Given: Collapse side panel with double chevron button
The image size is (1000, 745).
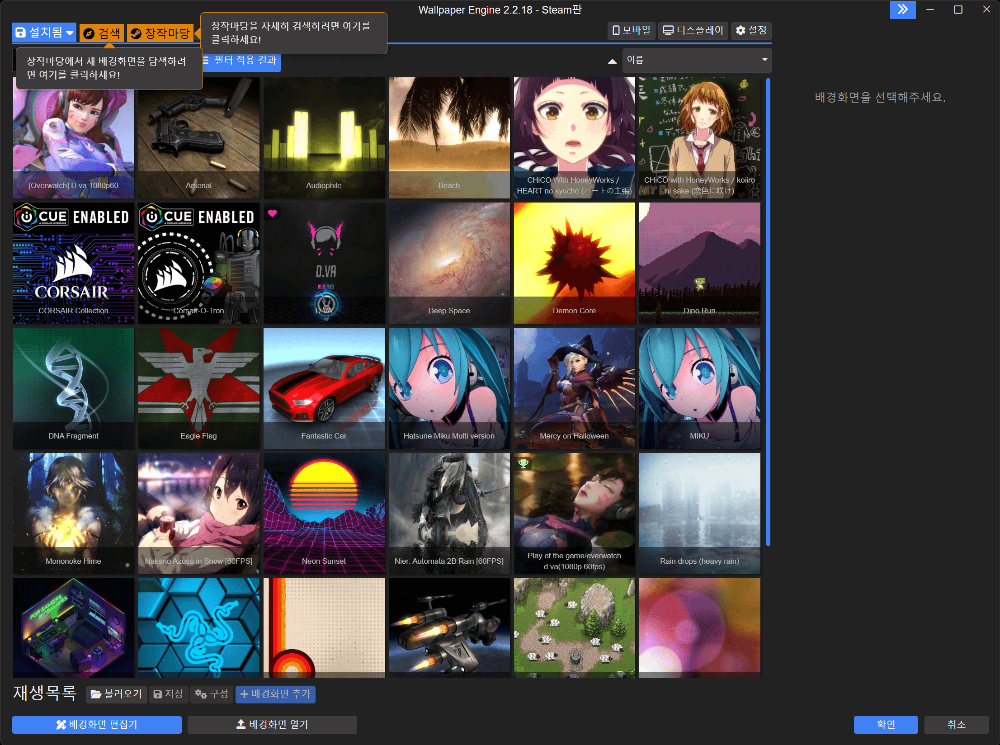Looking at the screenshot, I should 902,10.
